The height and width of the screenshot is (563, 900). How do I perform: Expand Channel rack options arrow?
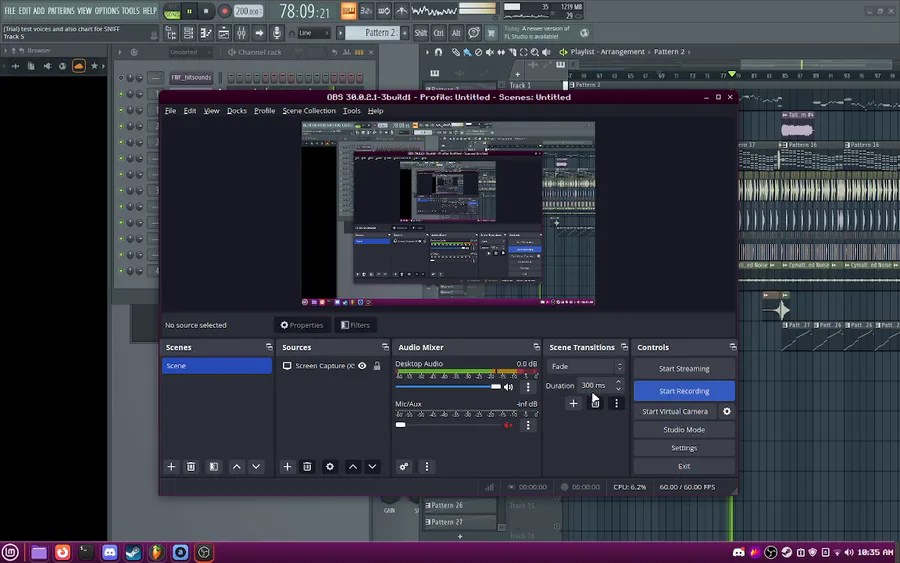(x=120, y=52)
